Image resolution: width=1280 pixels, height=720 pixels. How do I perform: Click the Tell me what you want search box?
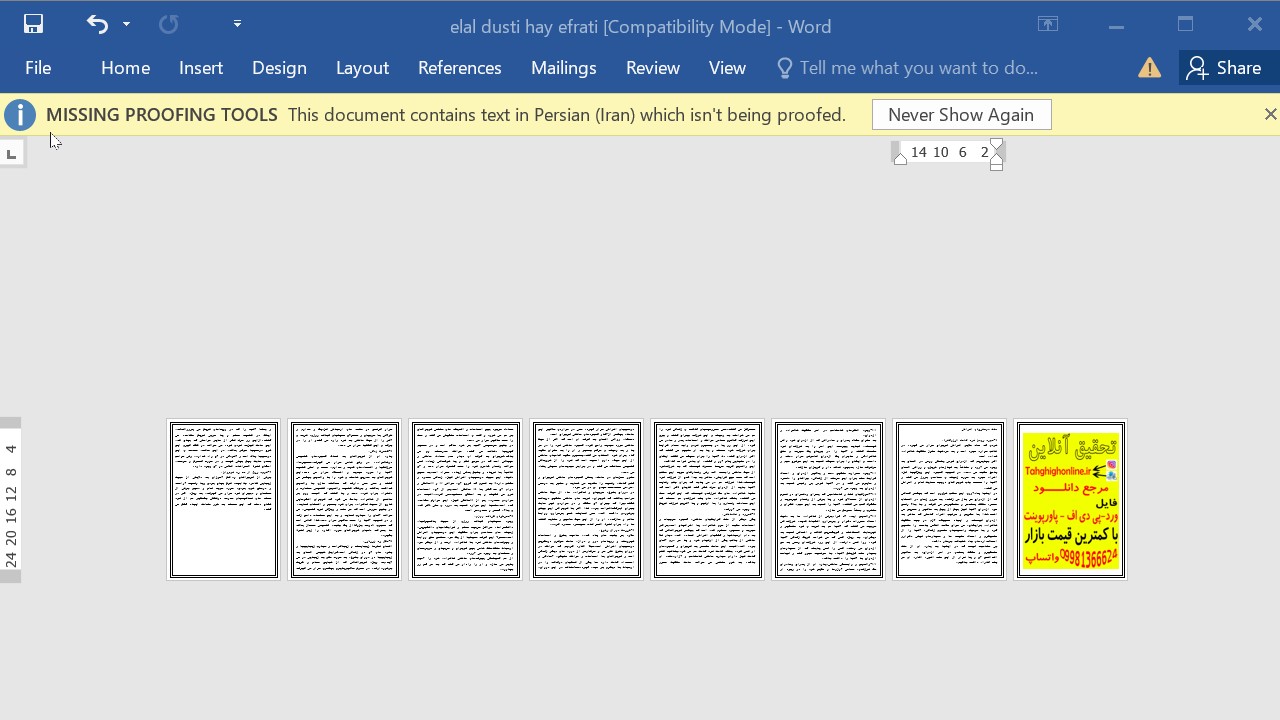(908, 68)
